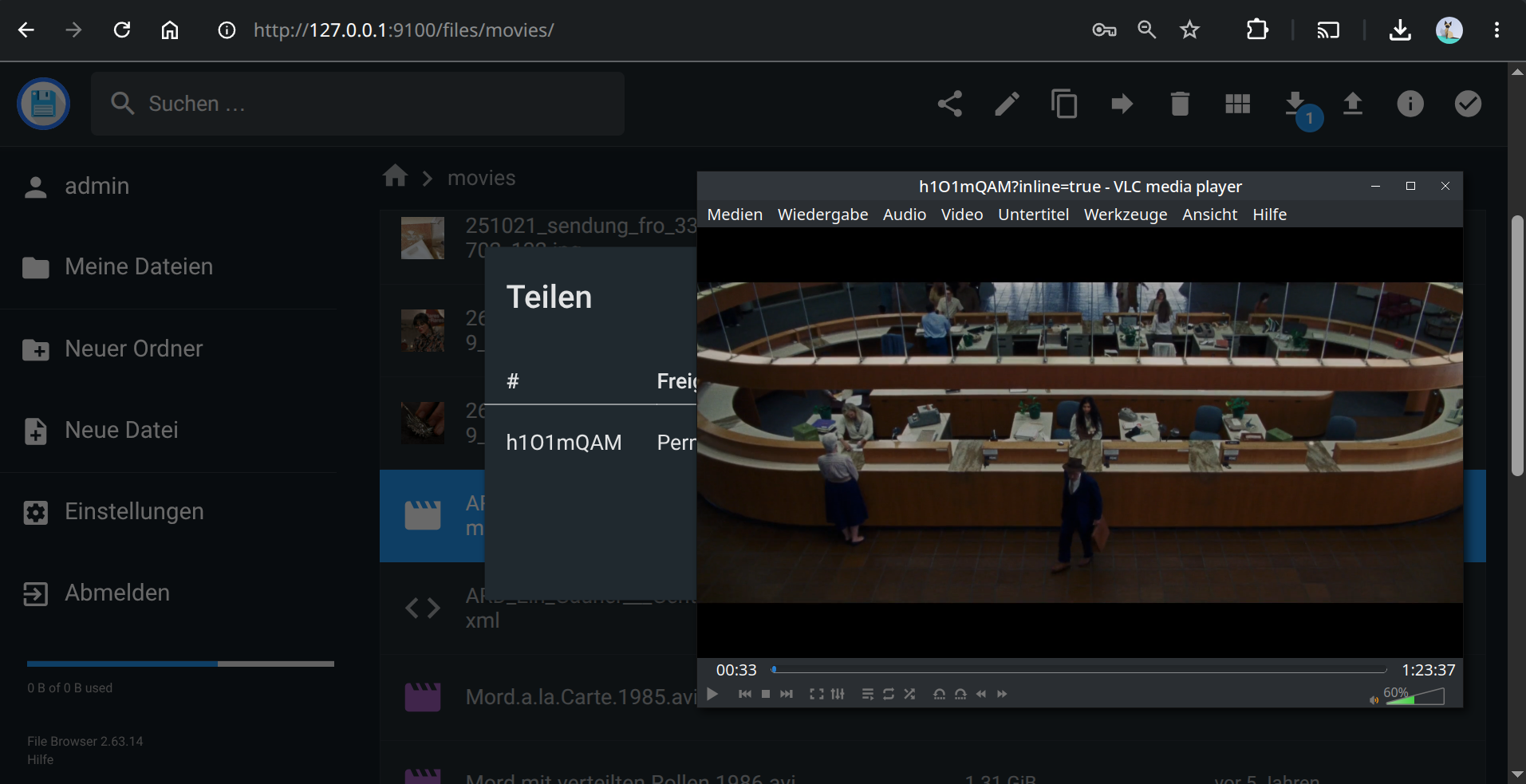Mute VLC audio via speaker icon

coord(1374,700)
